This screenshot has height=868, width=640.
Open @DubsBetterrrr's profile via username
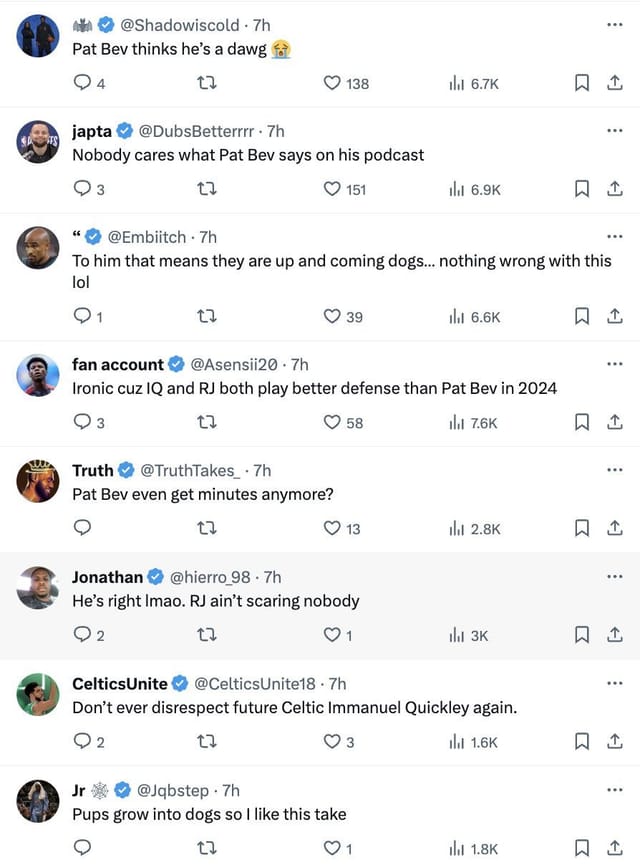(x=196, y=130)
